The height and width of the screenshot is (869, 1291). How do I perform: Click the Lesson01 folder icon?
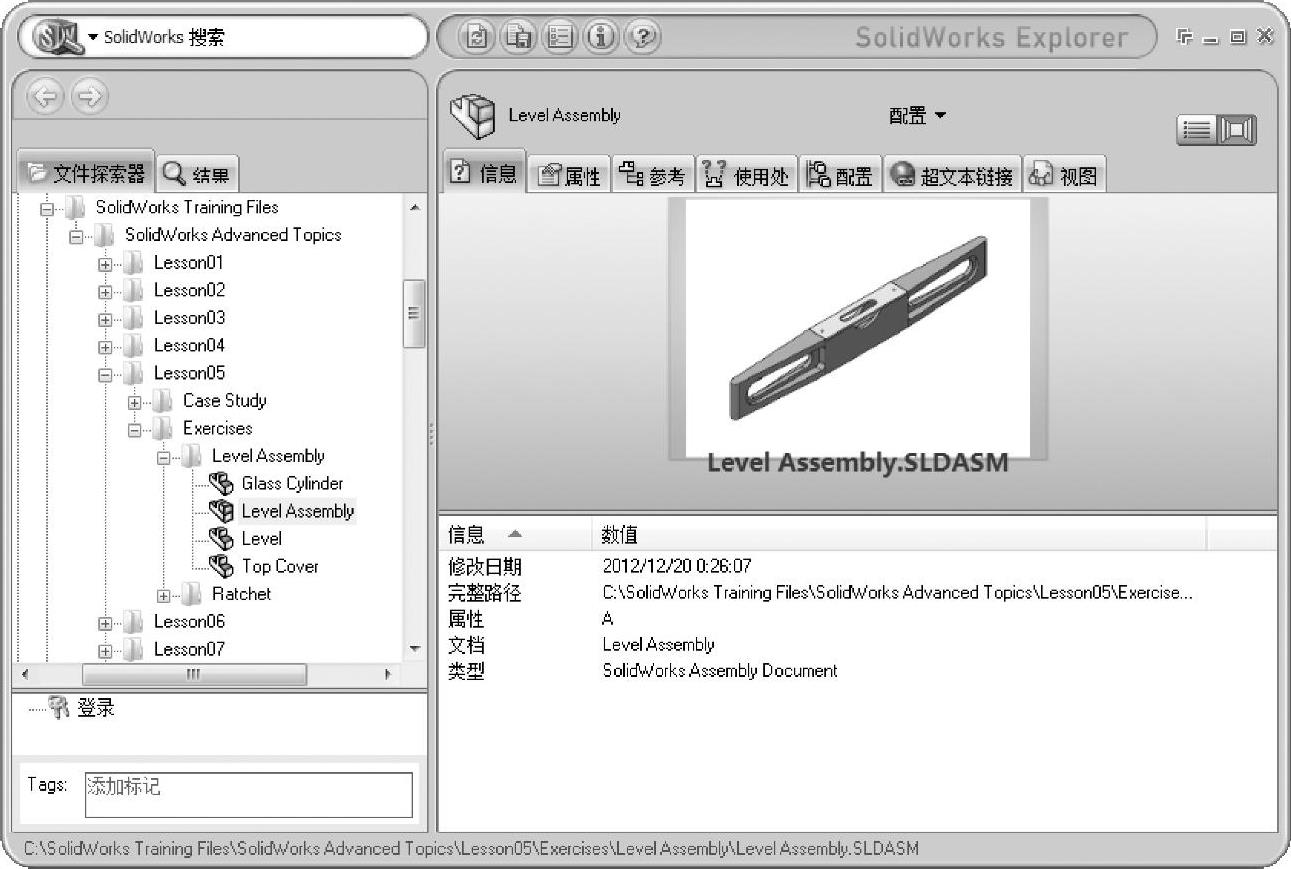(x=134, y=263)
